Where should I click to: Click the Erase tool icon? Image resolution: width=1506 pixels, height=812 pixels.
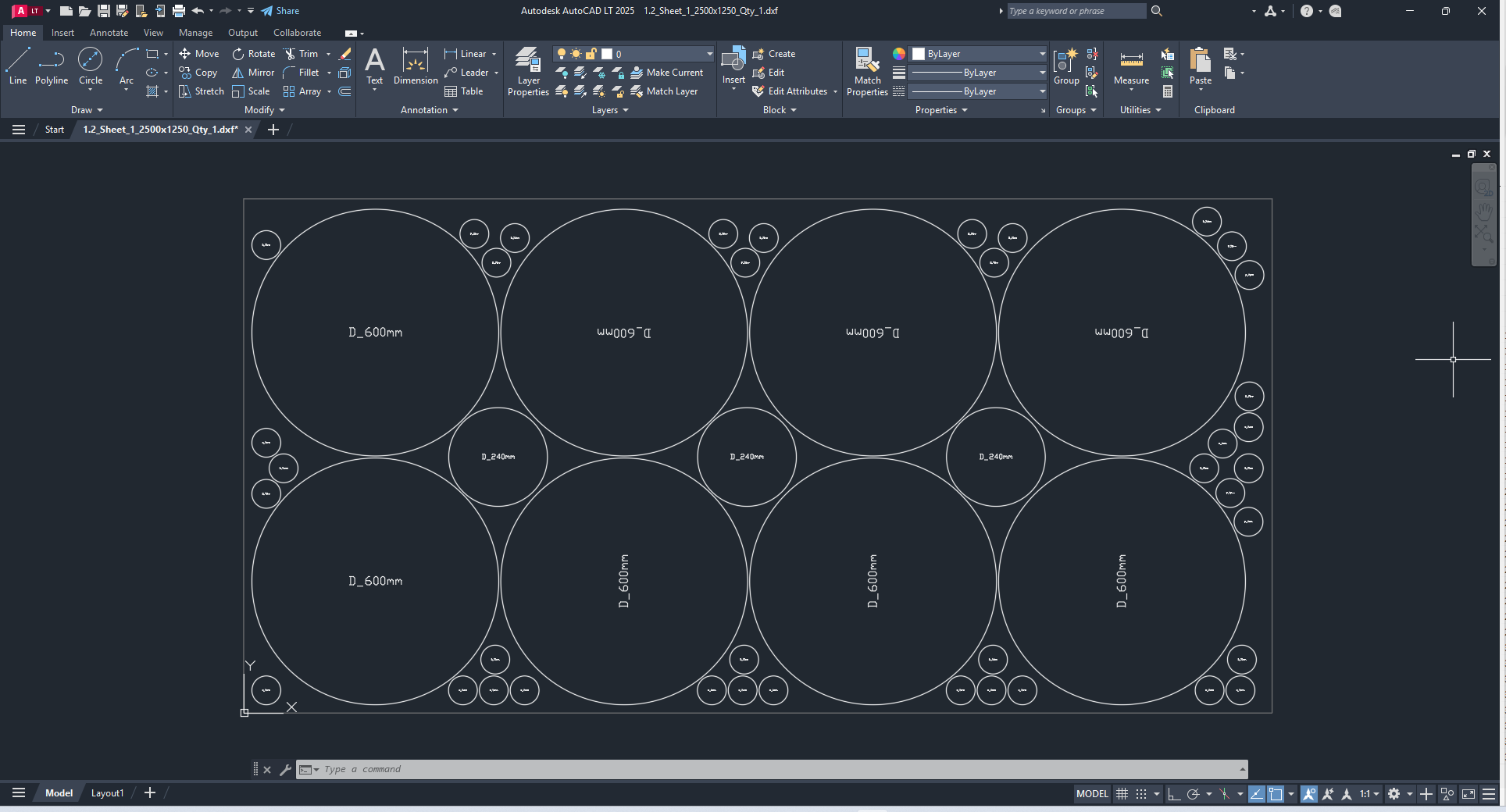click(x=344, y=54)
